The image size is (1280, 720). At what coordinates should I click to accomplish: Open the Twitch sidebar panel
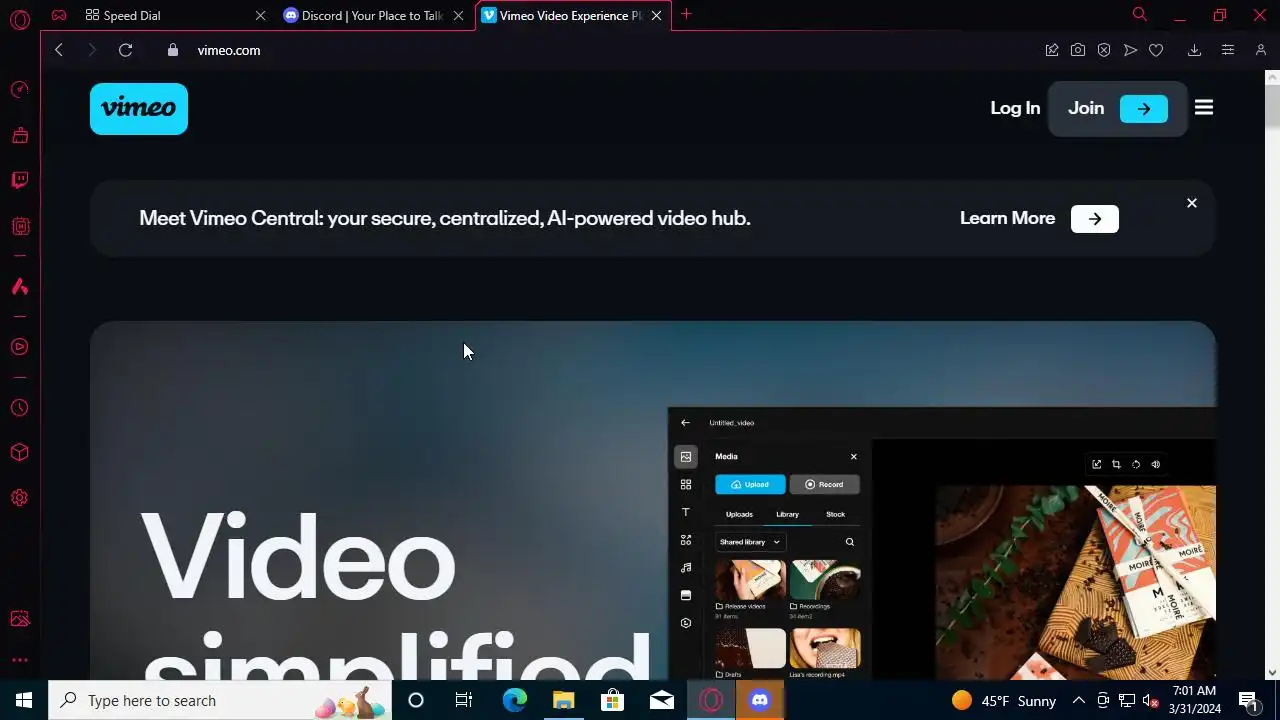[x=19, y=180]
